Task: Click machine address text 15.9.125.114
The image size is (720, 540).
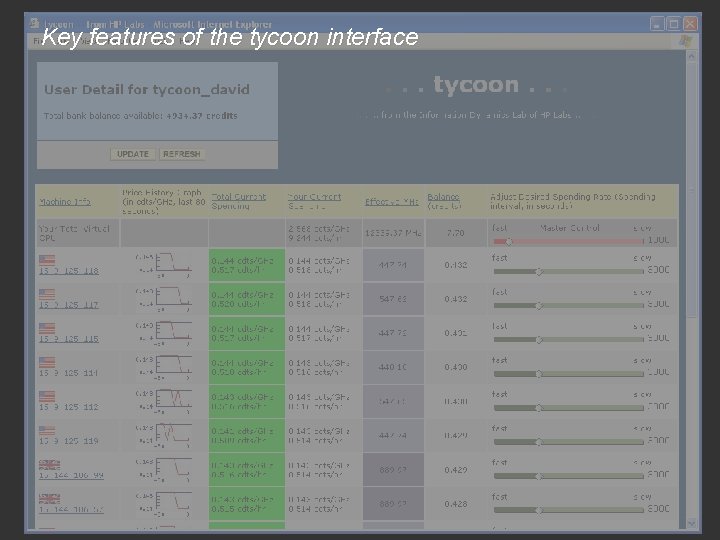Action: click(69, 373)
